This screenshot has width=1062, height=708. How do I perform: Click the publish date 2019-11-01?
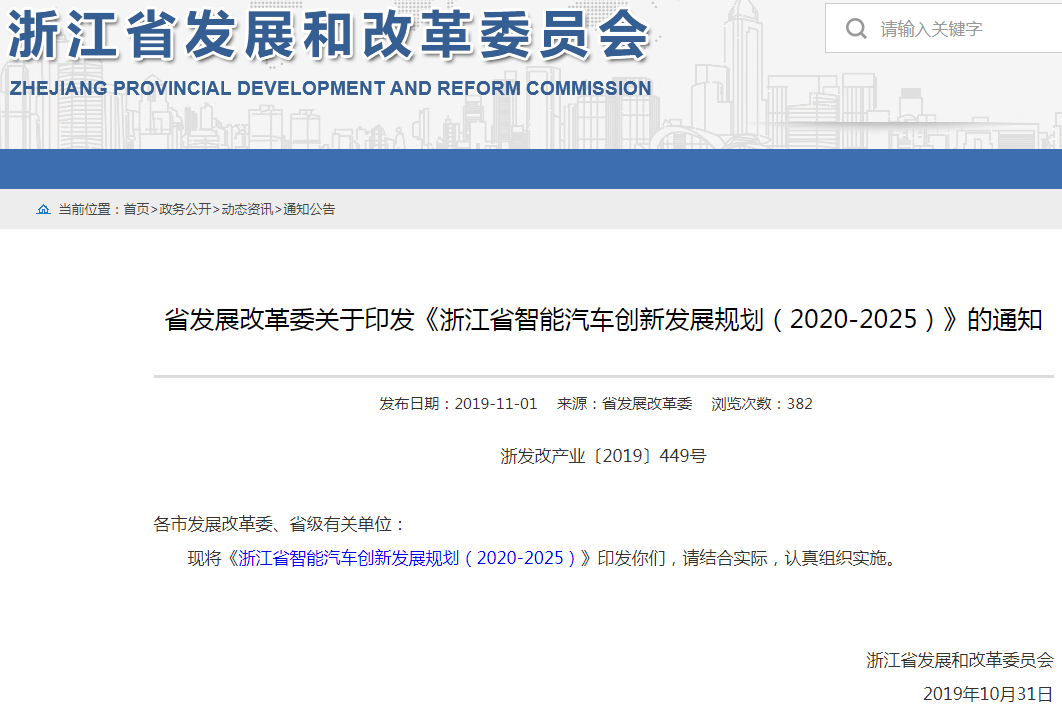coord(496,404)
